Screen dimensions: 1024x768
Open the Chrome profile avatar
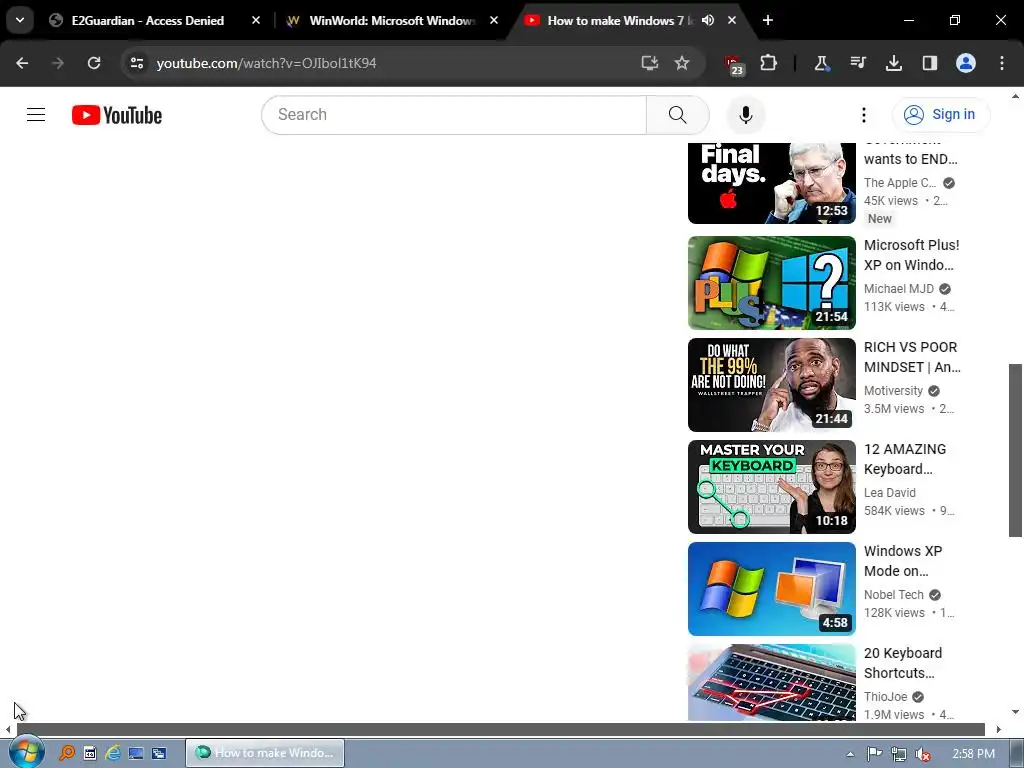point(966,63)
